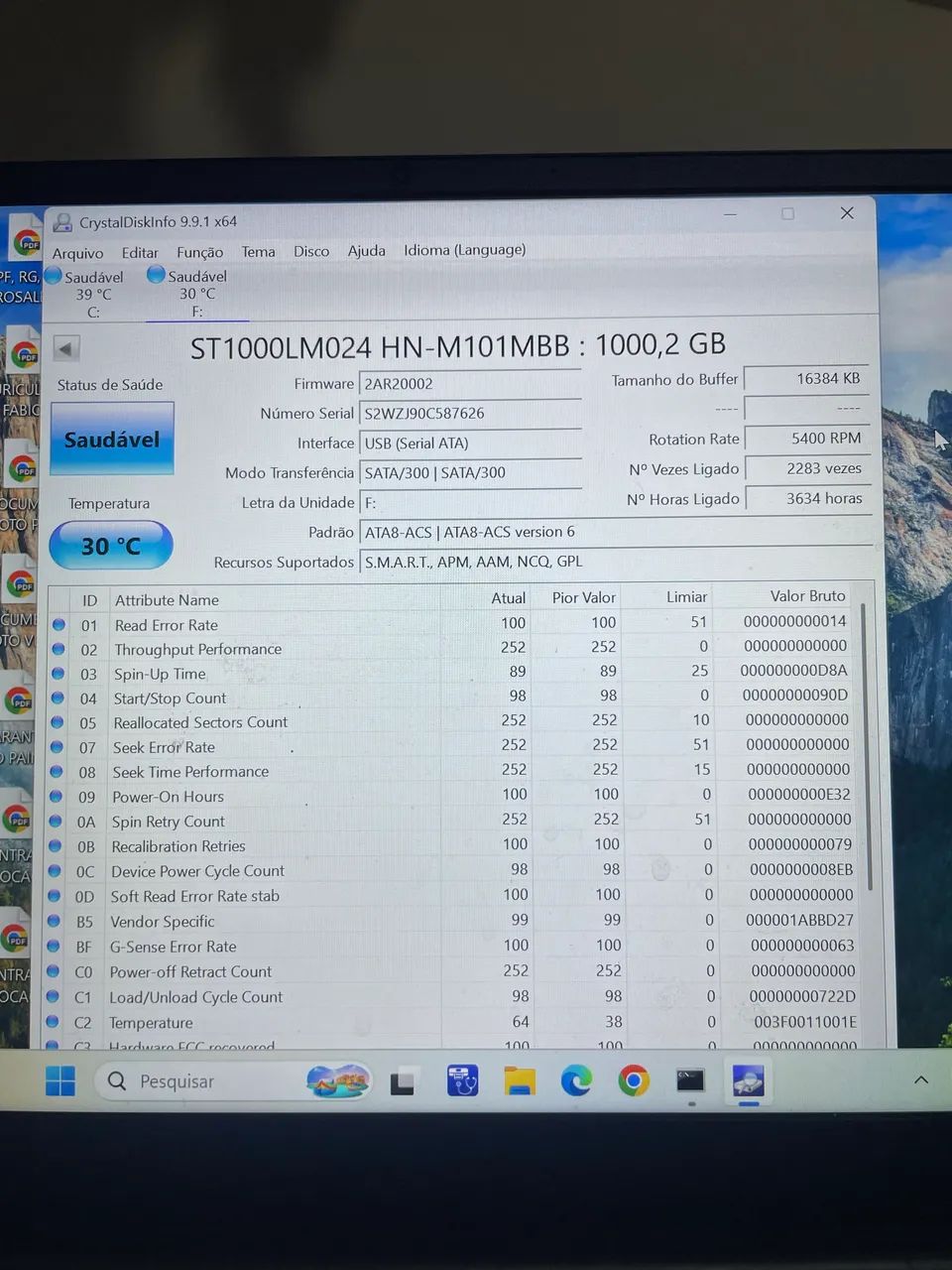Open the Arquivo menu
952x1270 pixels.
click(77, 253)
